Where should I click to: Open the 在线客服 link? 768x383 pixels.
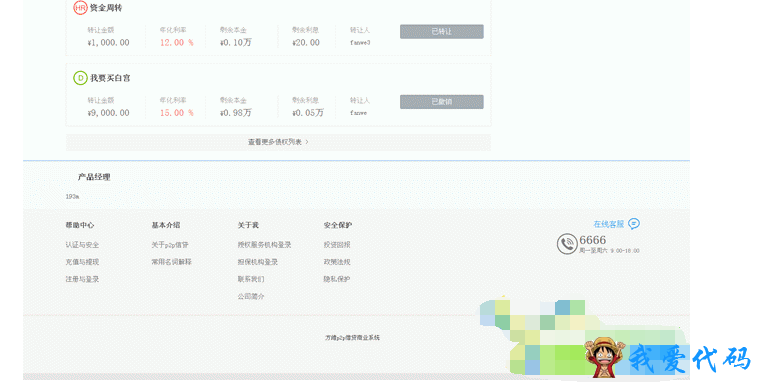point(609,224)
